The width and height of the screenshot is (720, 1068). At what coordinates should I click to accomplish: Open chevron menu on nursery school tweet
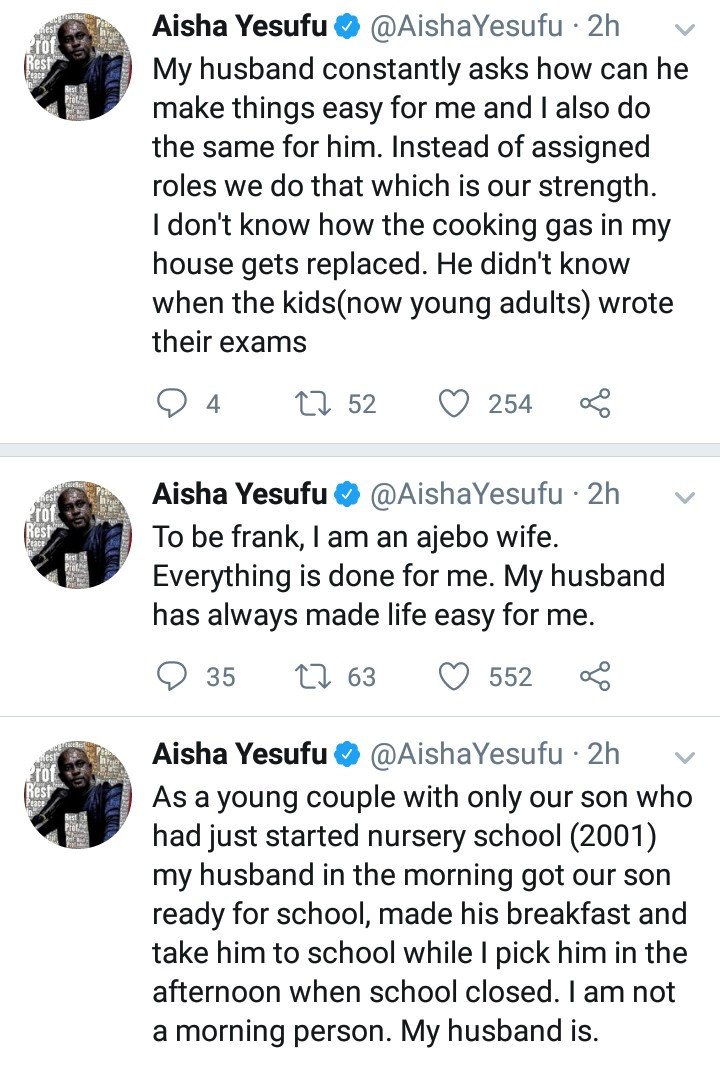click(685, 757)
